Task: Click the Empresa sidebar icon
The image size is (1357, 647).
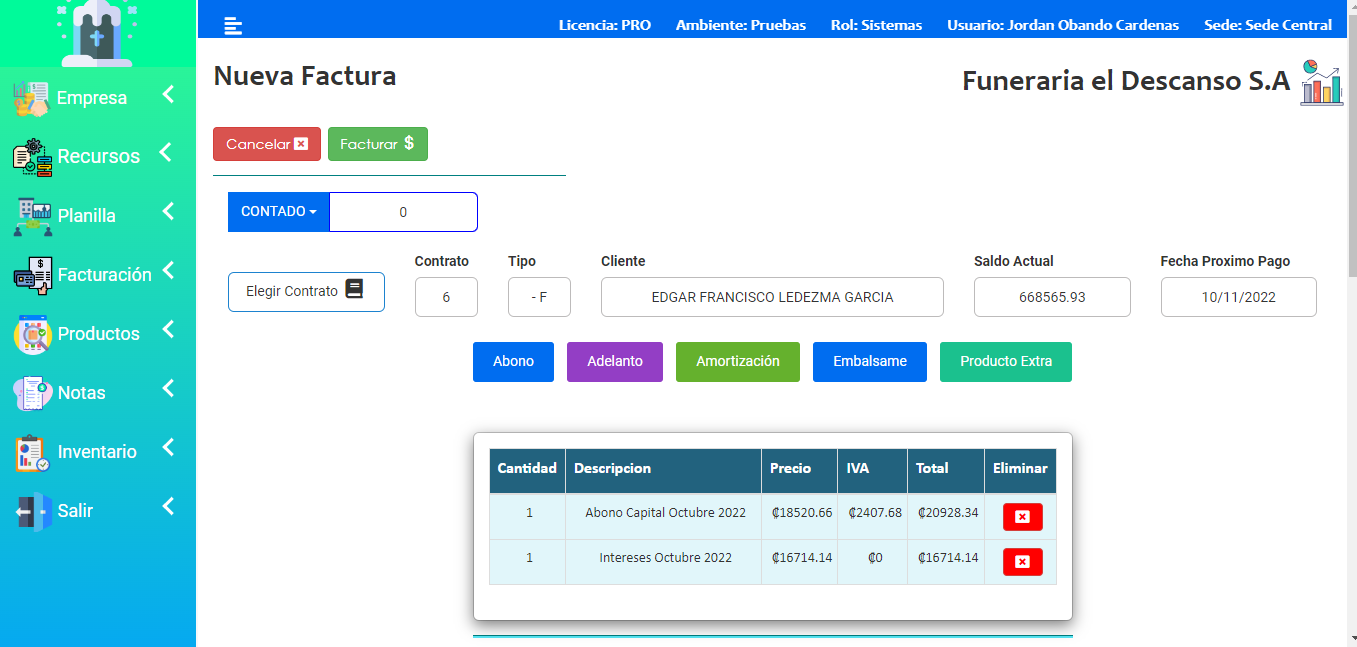Action: pyautogui.click(x=31, y=98)
